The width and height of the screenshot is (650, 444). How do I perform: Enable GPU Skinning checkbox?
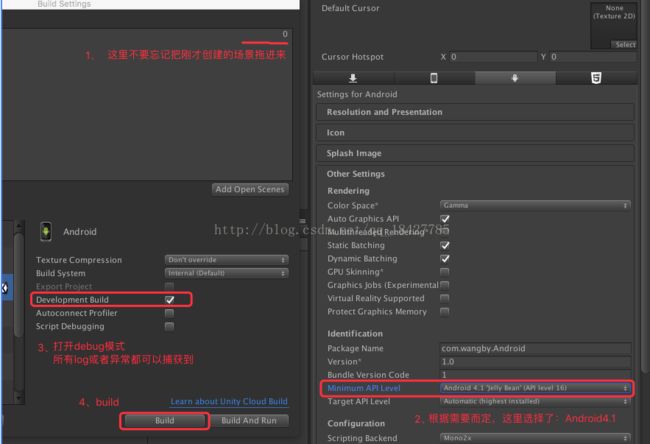click(444, 272)
